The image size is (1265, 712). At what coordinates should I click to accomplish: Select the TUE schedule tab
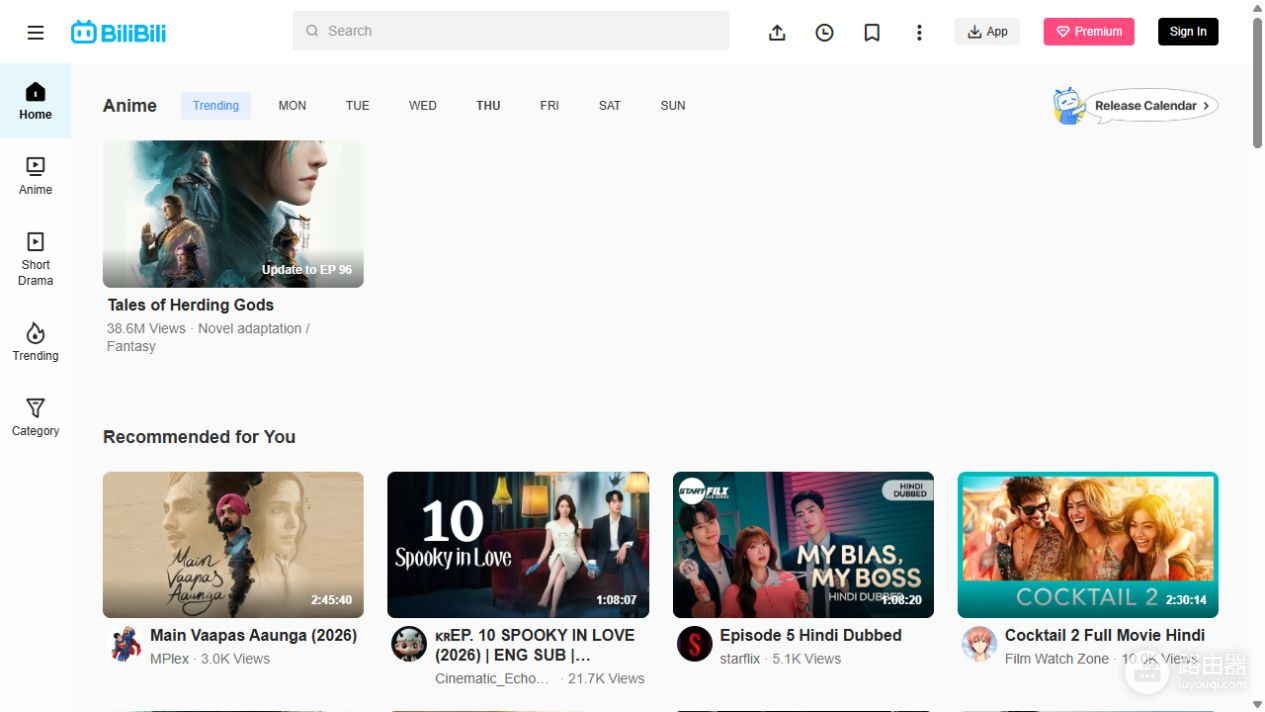pyautogui.click(x=357, y=105)
